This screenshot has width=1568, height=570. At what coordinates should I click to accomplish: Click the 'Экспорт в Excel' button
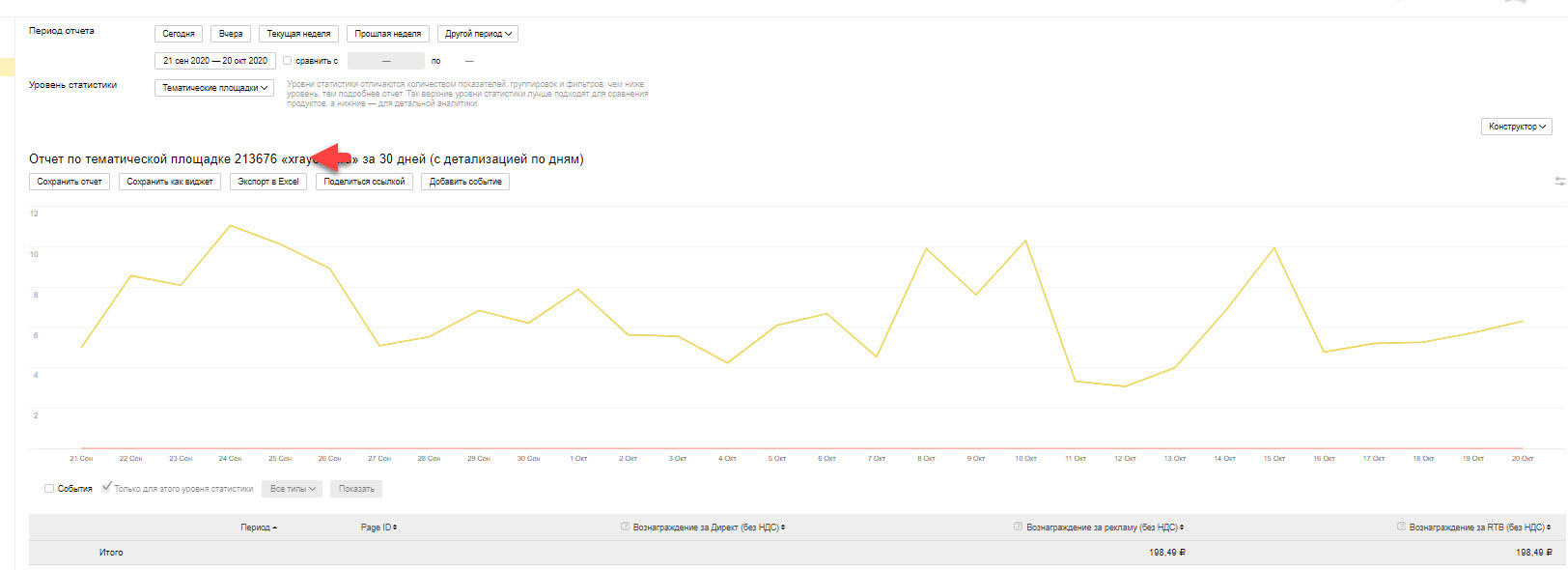268,182
